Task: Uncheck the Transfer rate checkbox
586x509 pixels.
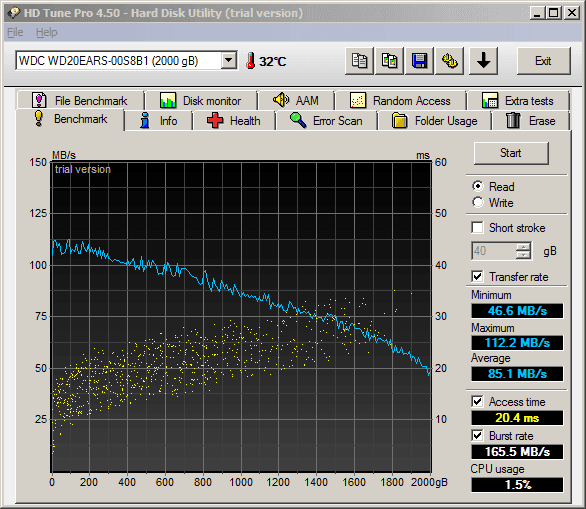Action: coord(477,277)
